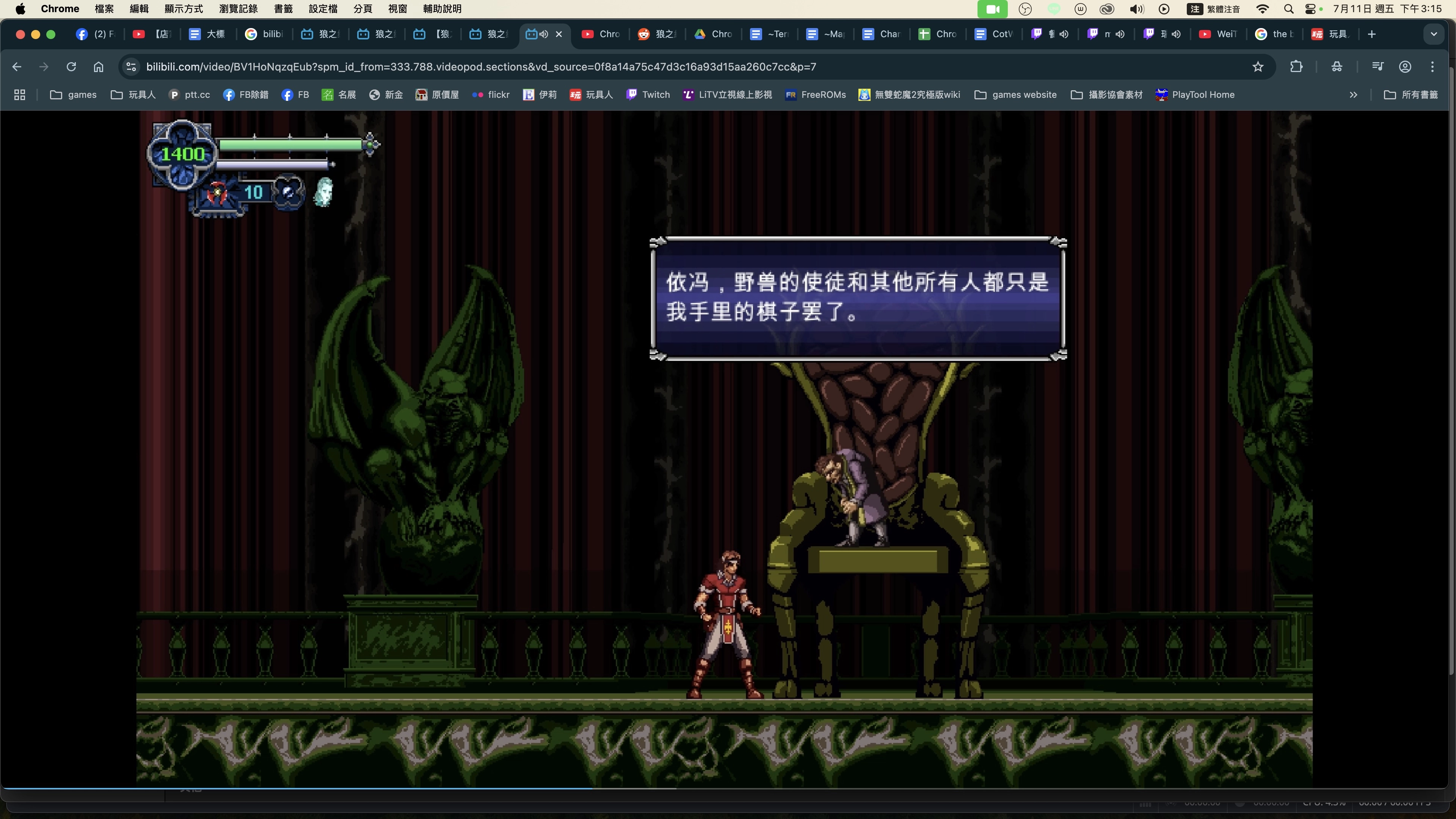Open the flickr bookmark
Image resolution: width=1456 pixels, height=819 pixels.
pyautogui.click(x=491, y=95)
